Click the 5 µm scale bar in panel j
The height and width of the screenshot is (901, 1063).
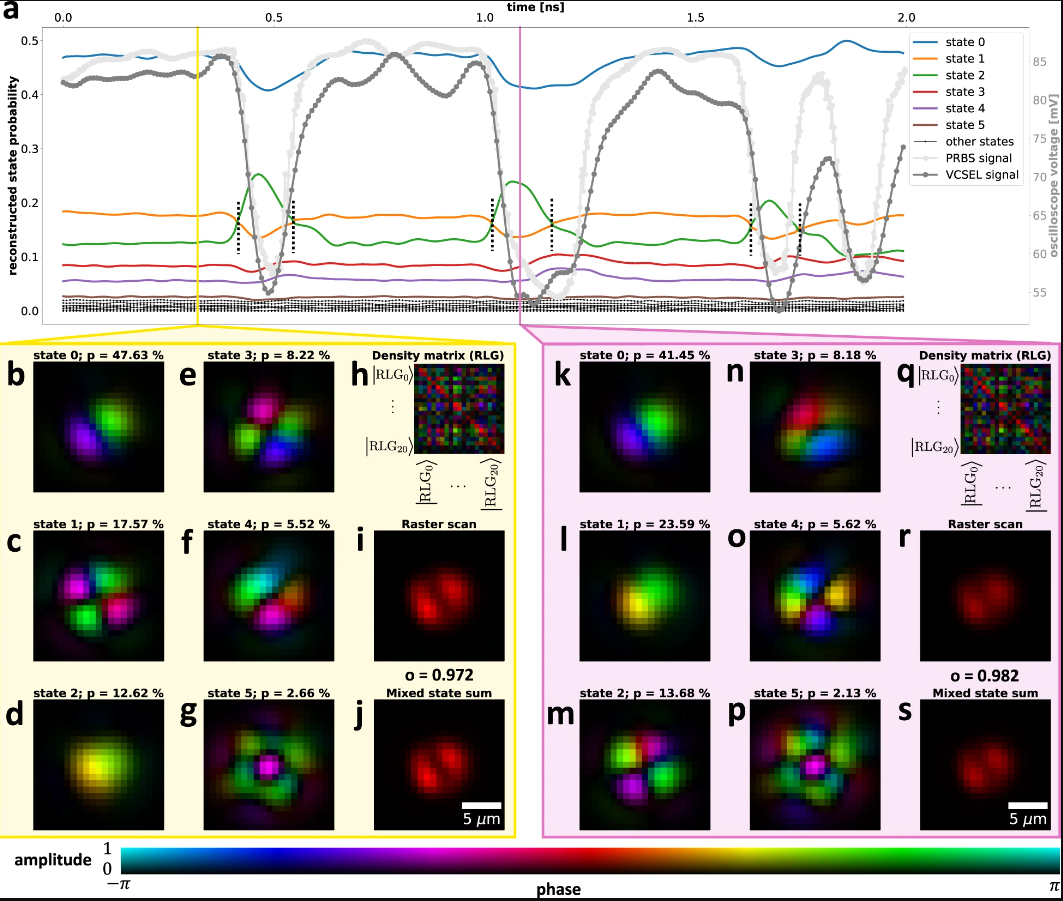point(481,806)
